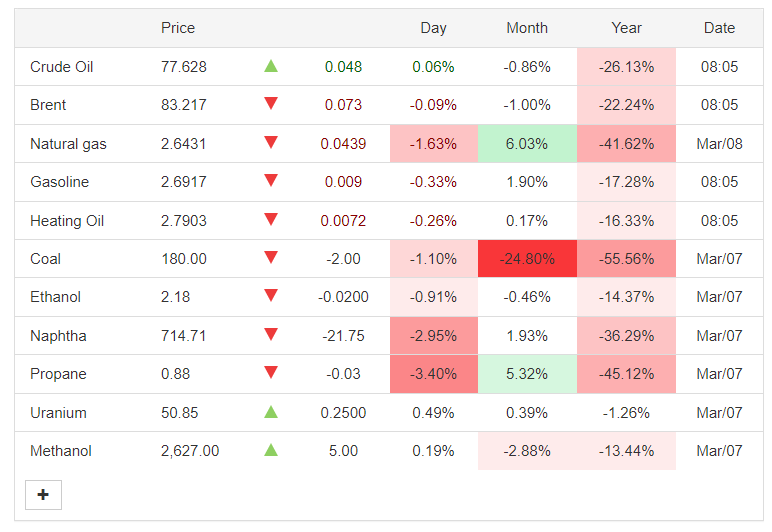Click Crude Oil year change -26.13%
772x532 pixels.
click(626, 66)
